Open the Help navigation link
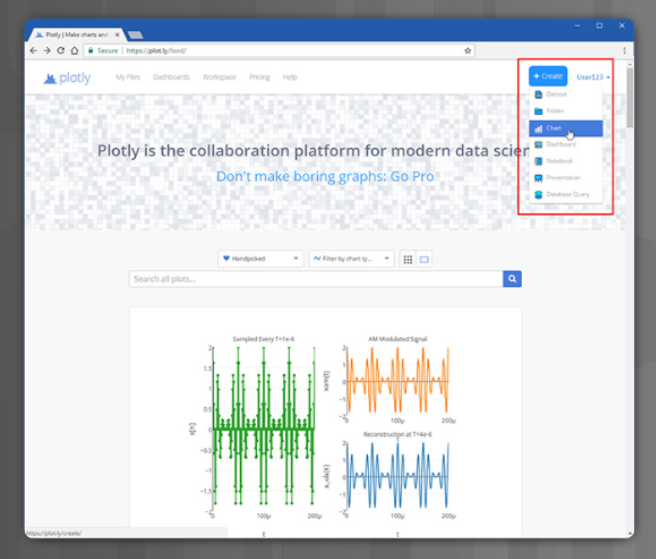The height and width of the screenshot is (559, 656). (x=290, y=77)
